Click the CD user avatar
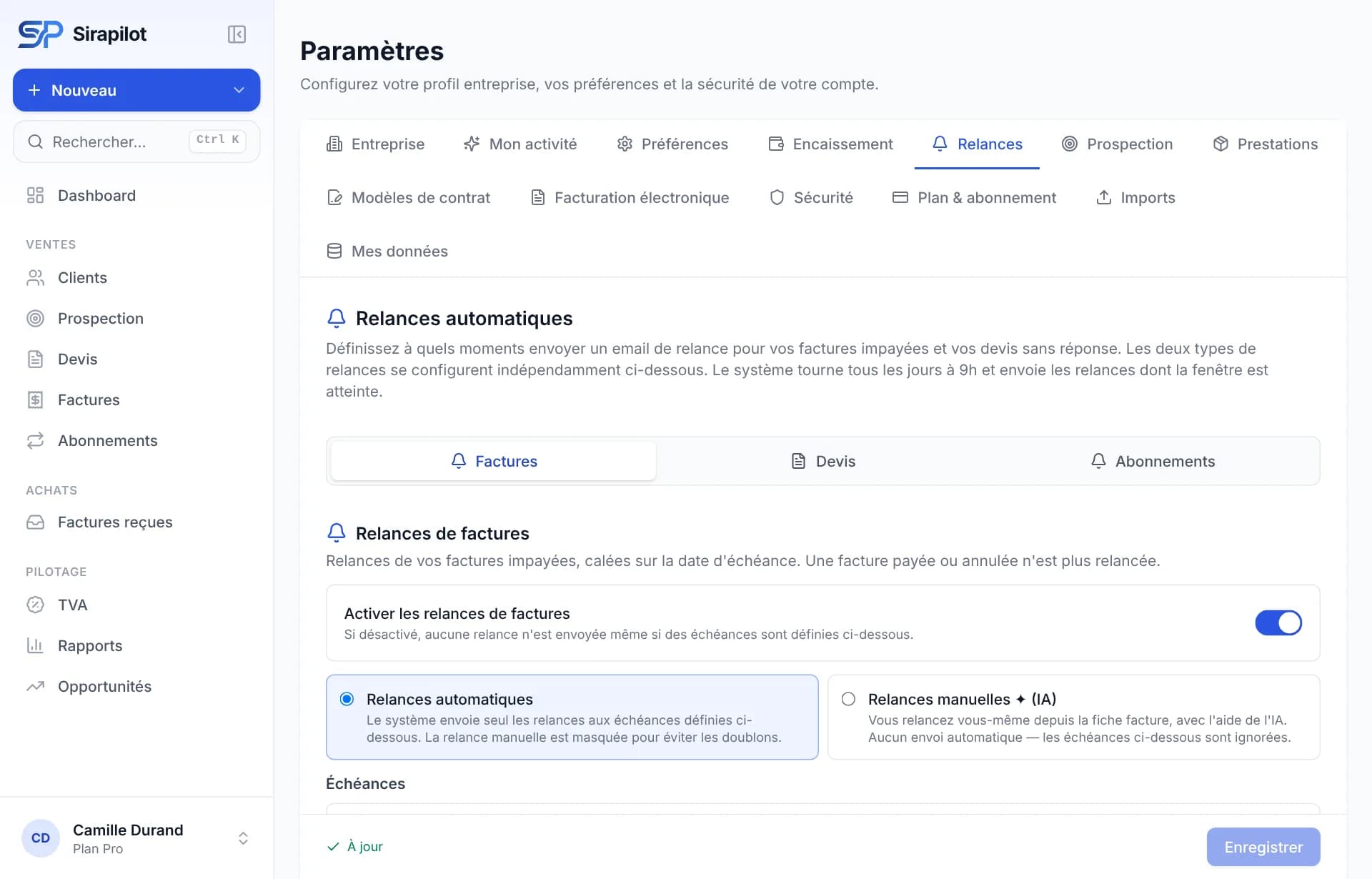 coord(41,838)
